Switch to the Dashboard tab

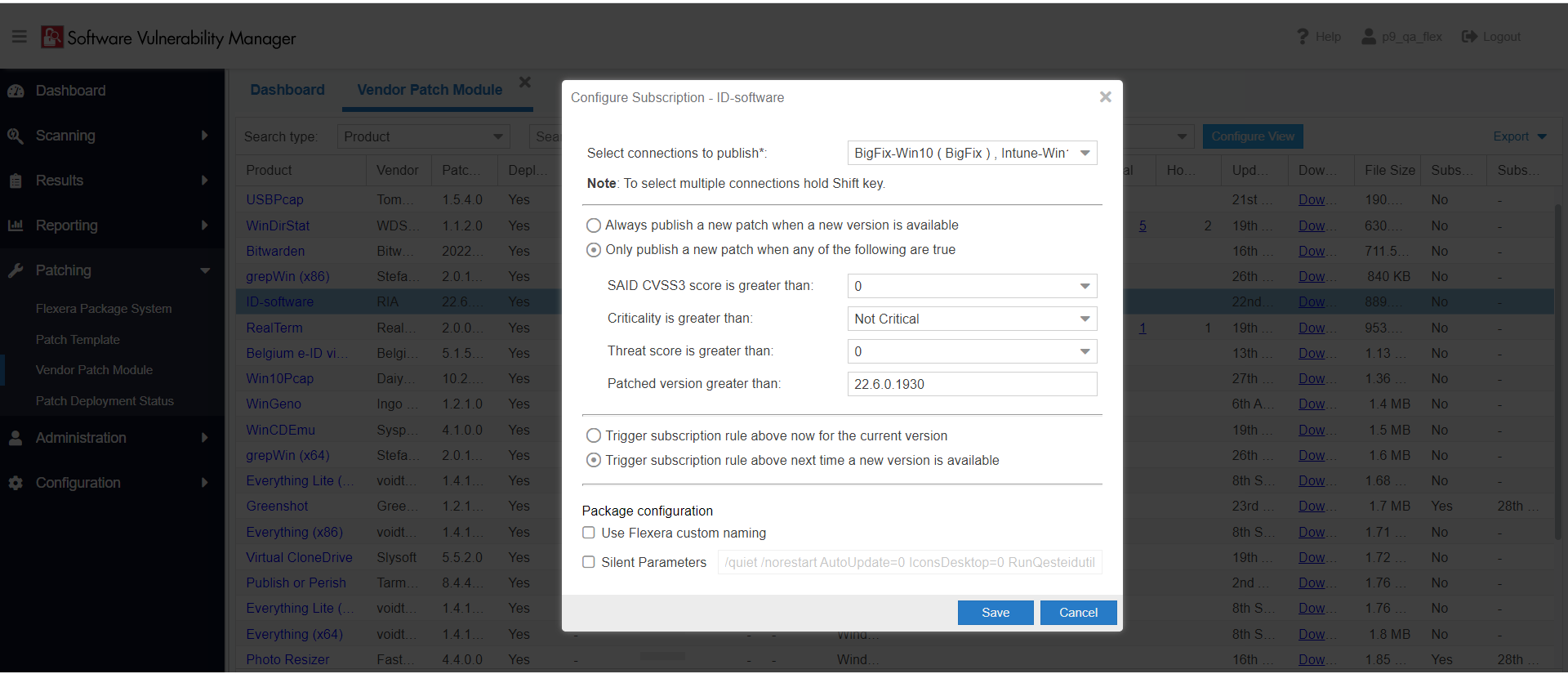[287, 90]
